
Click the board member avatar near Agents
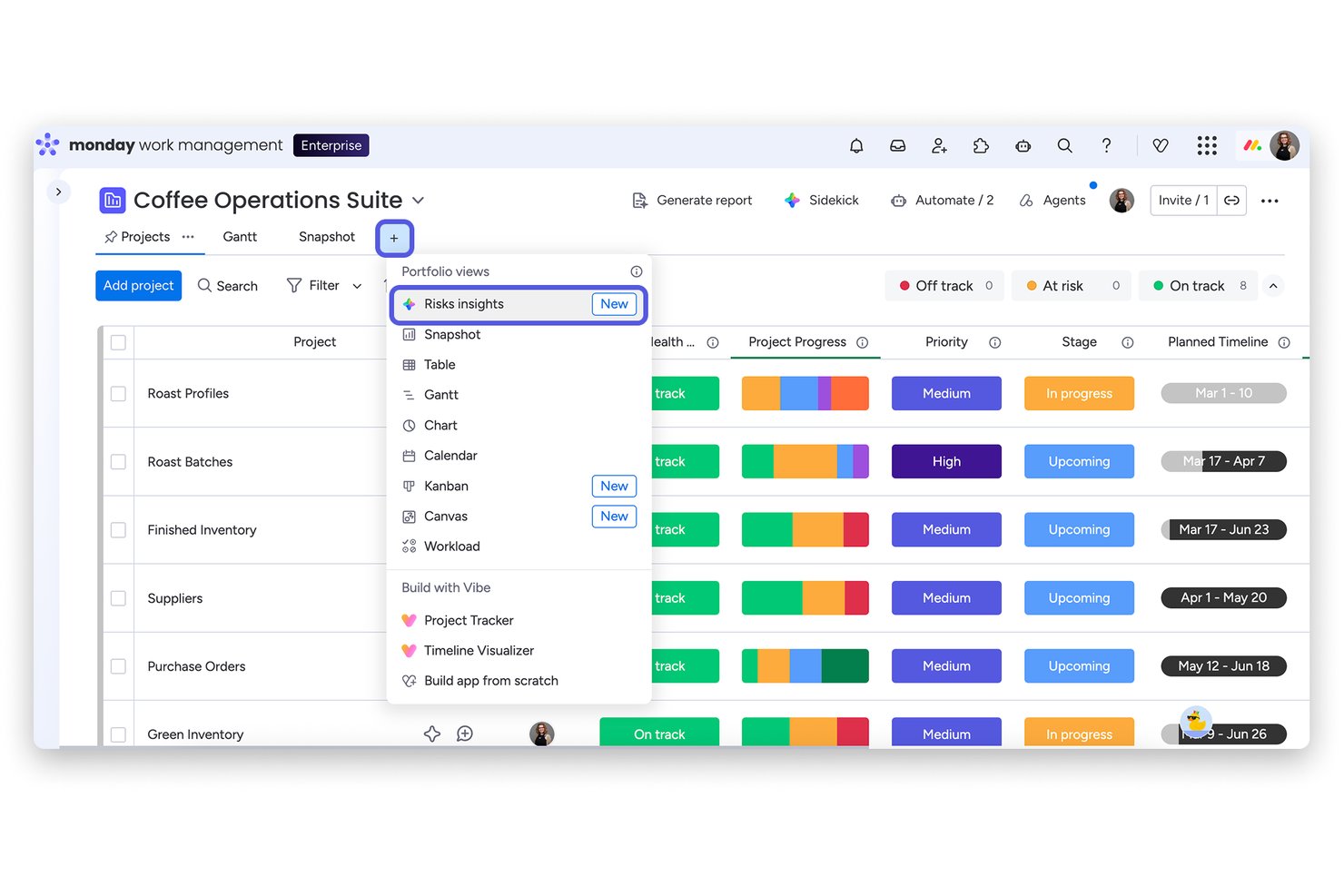click(x=1122, y=201)
